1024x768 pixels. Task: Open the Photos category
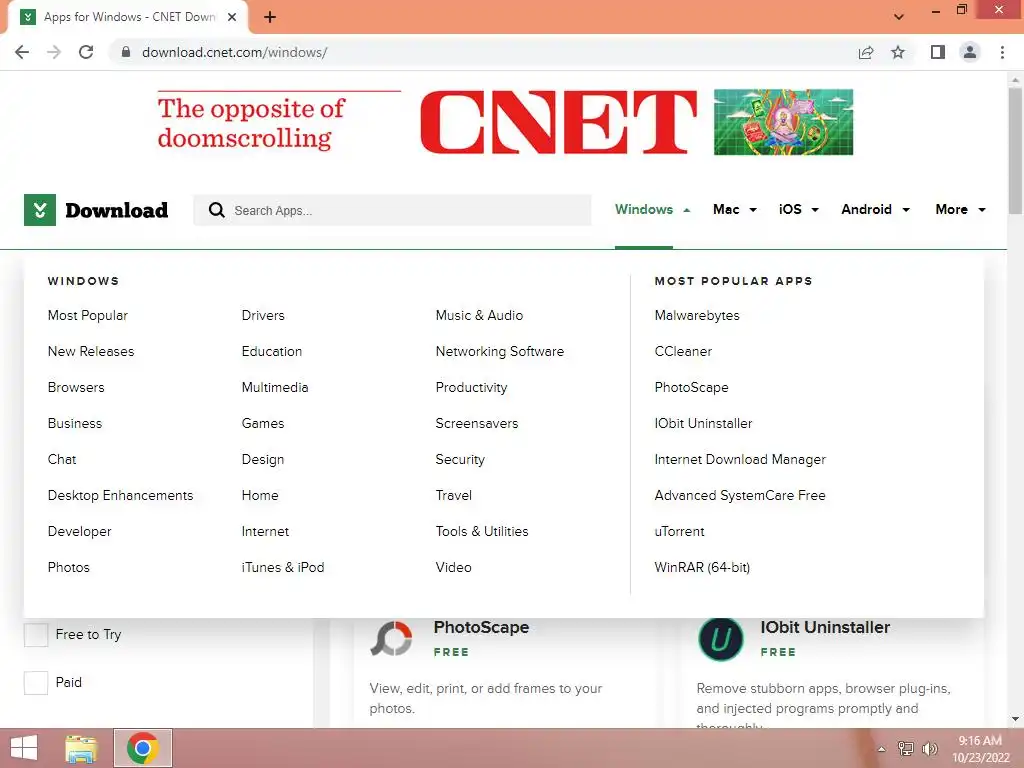pos(69,568)
